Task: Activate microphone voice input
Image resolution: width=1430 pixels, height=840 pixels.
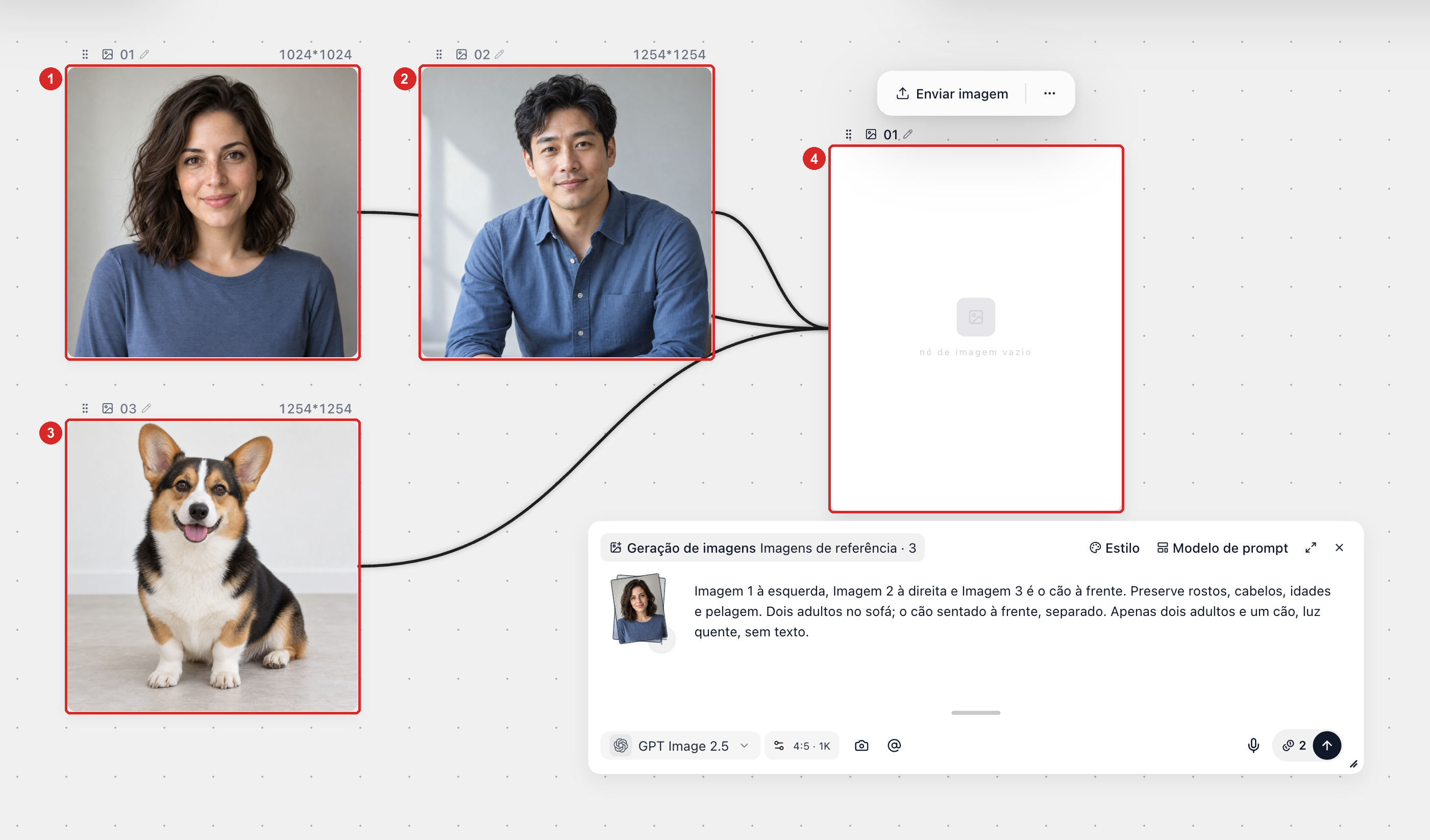Action: click(x=1253, y=746)
